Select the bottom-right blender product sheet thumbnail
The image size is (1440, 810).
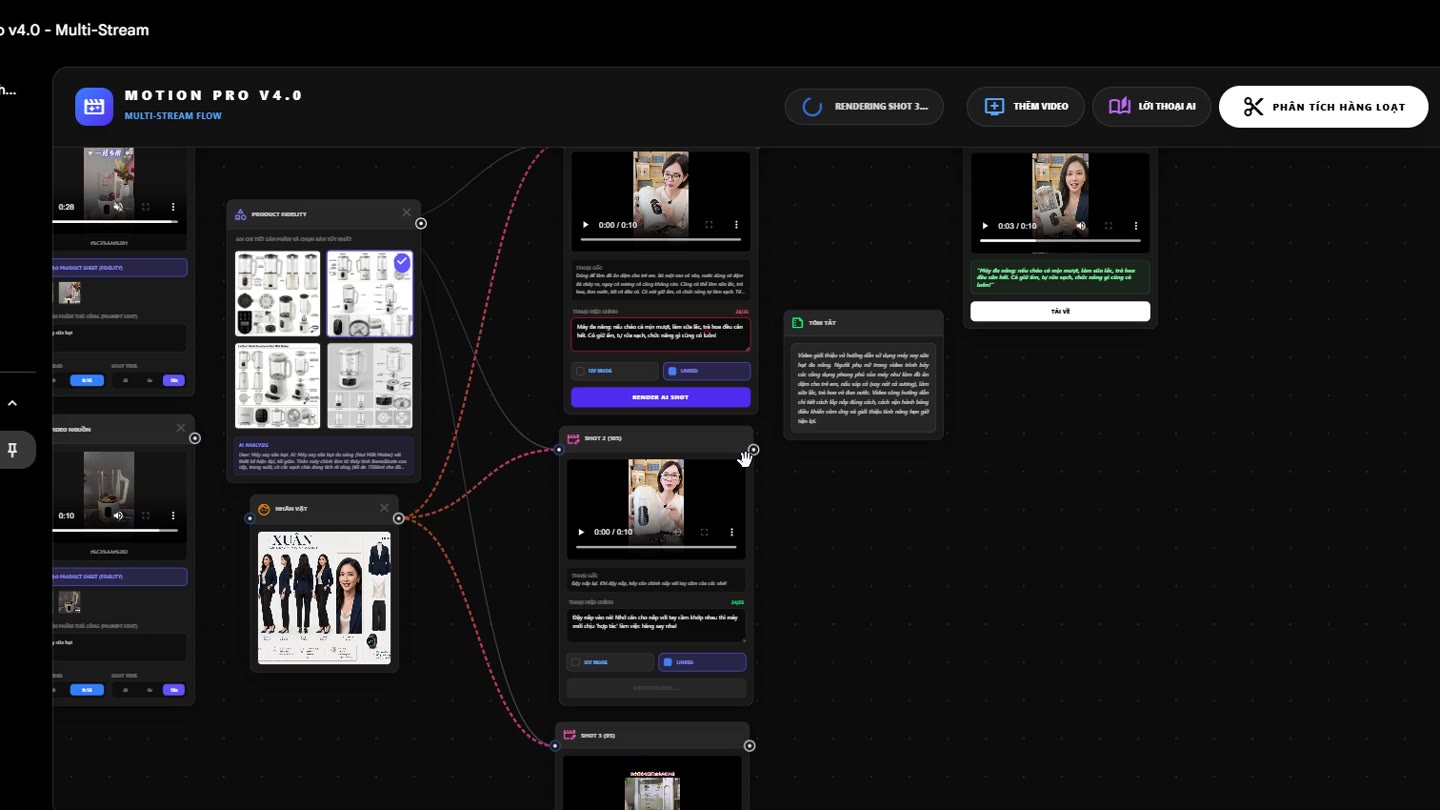pos(370,386)
